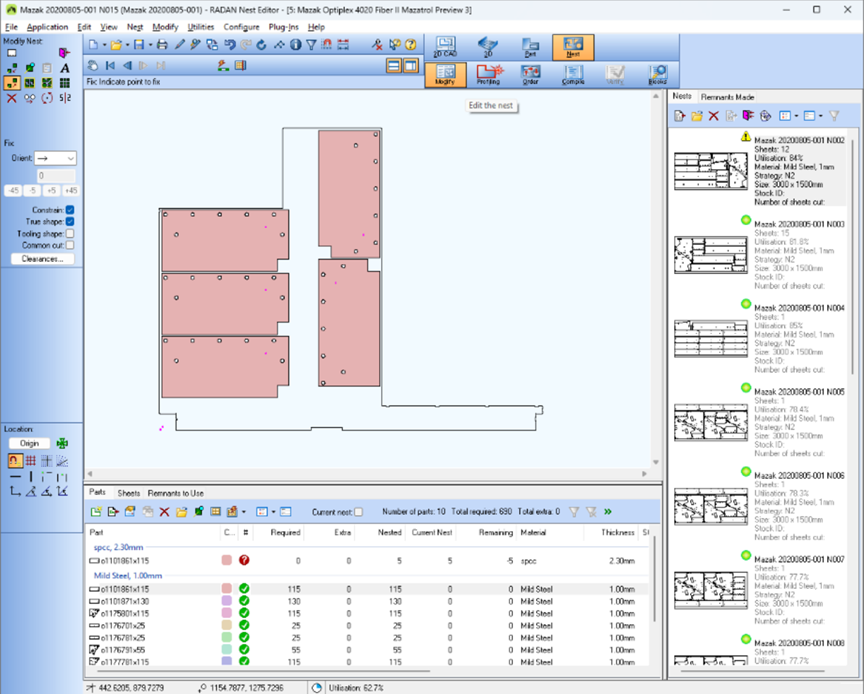864x694 pixels.
Task: Click the Clearances... button
Action: [x=42, y=259]
